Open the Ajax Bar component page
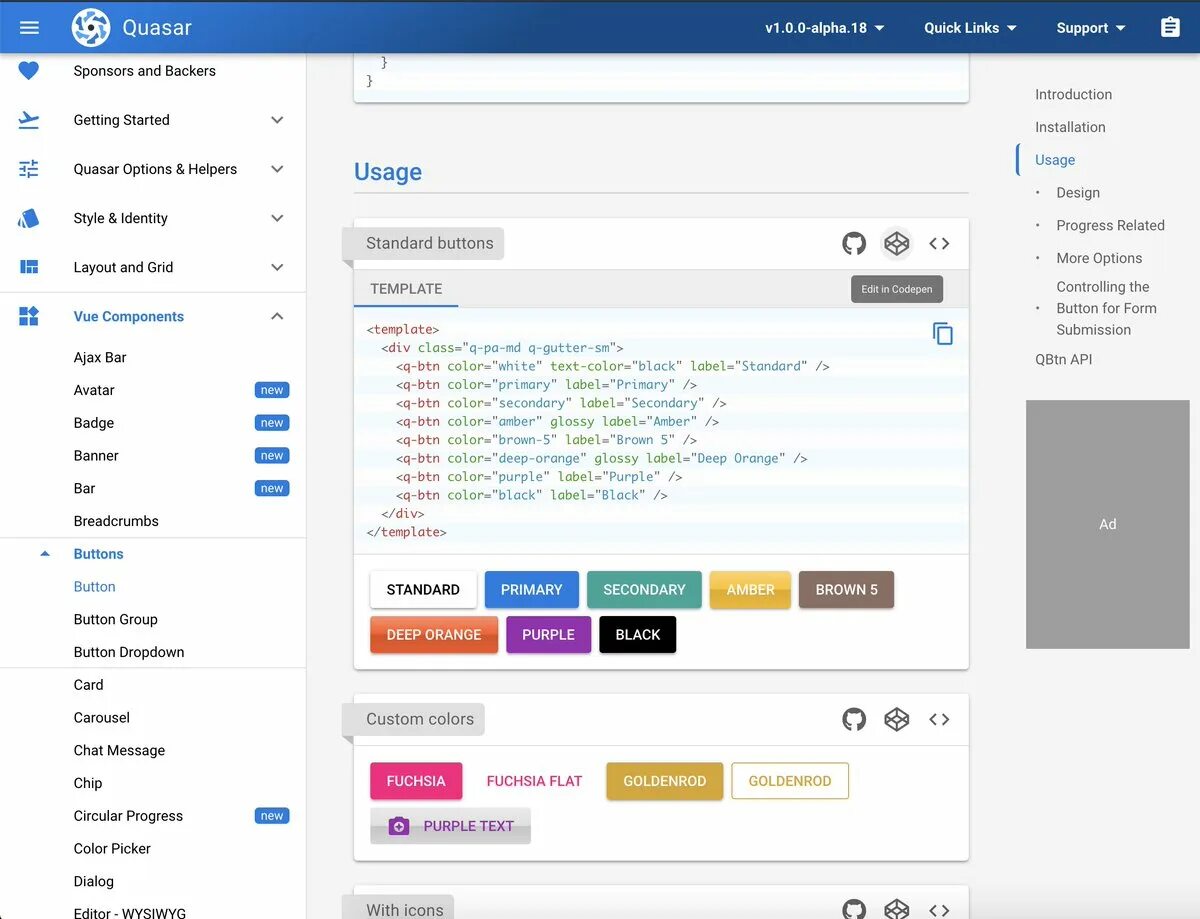 100,357
